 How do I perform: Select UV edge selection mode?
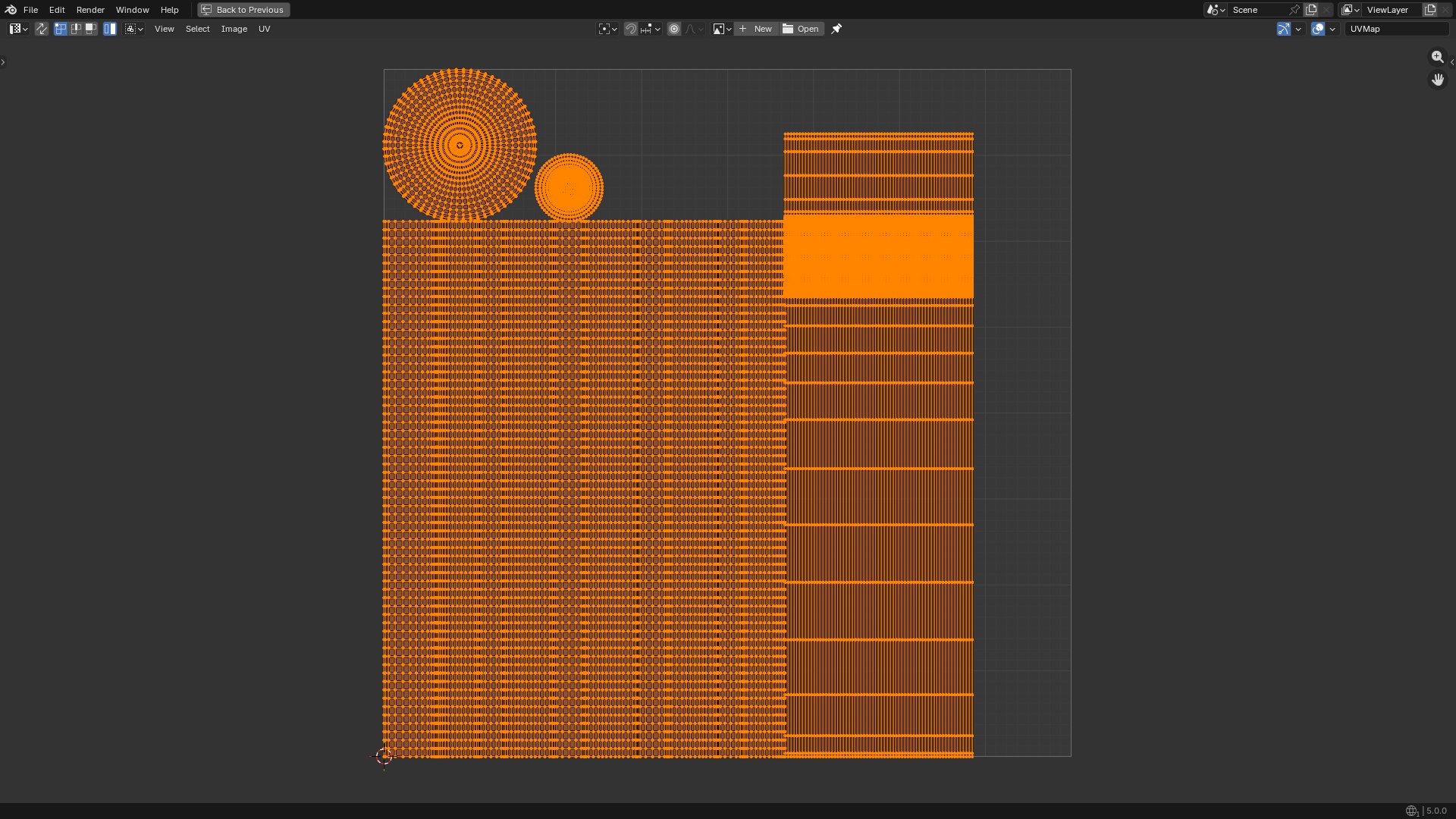(76, 29)
